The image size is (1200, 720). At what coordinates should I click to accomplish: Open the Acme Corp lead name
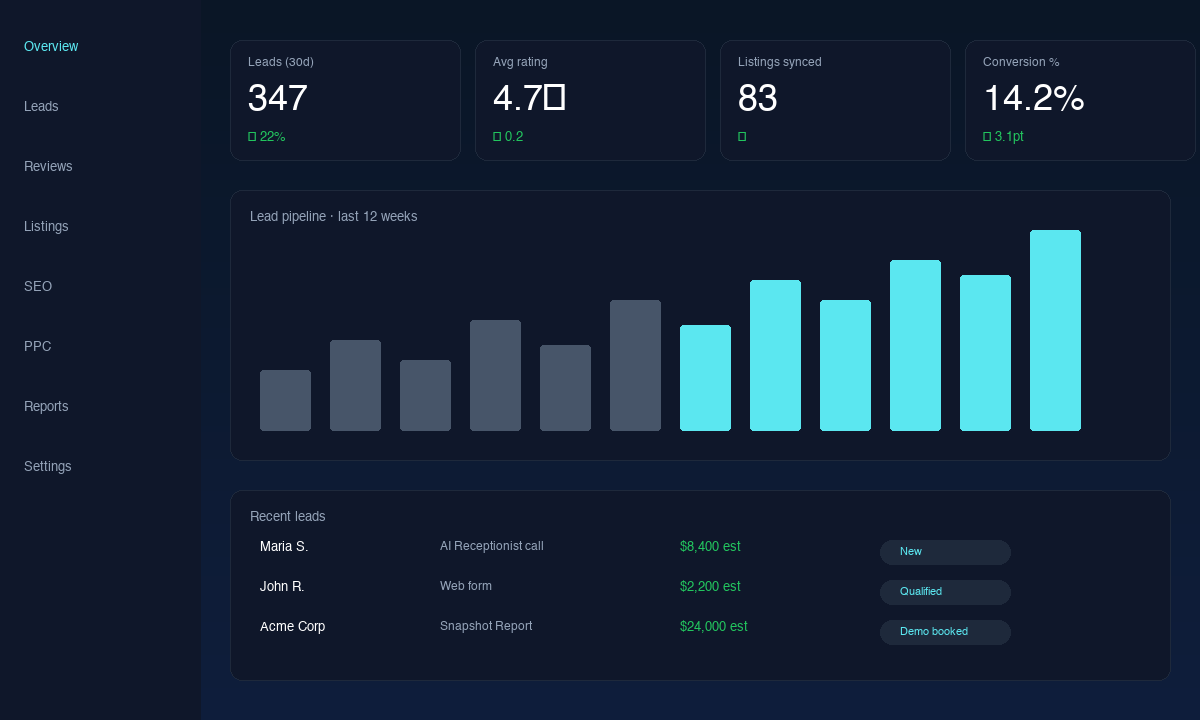coord(292,626)
